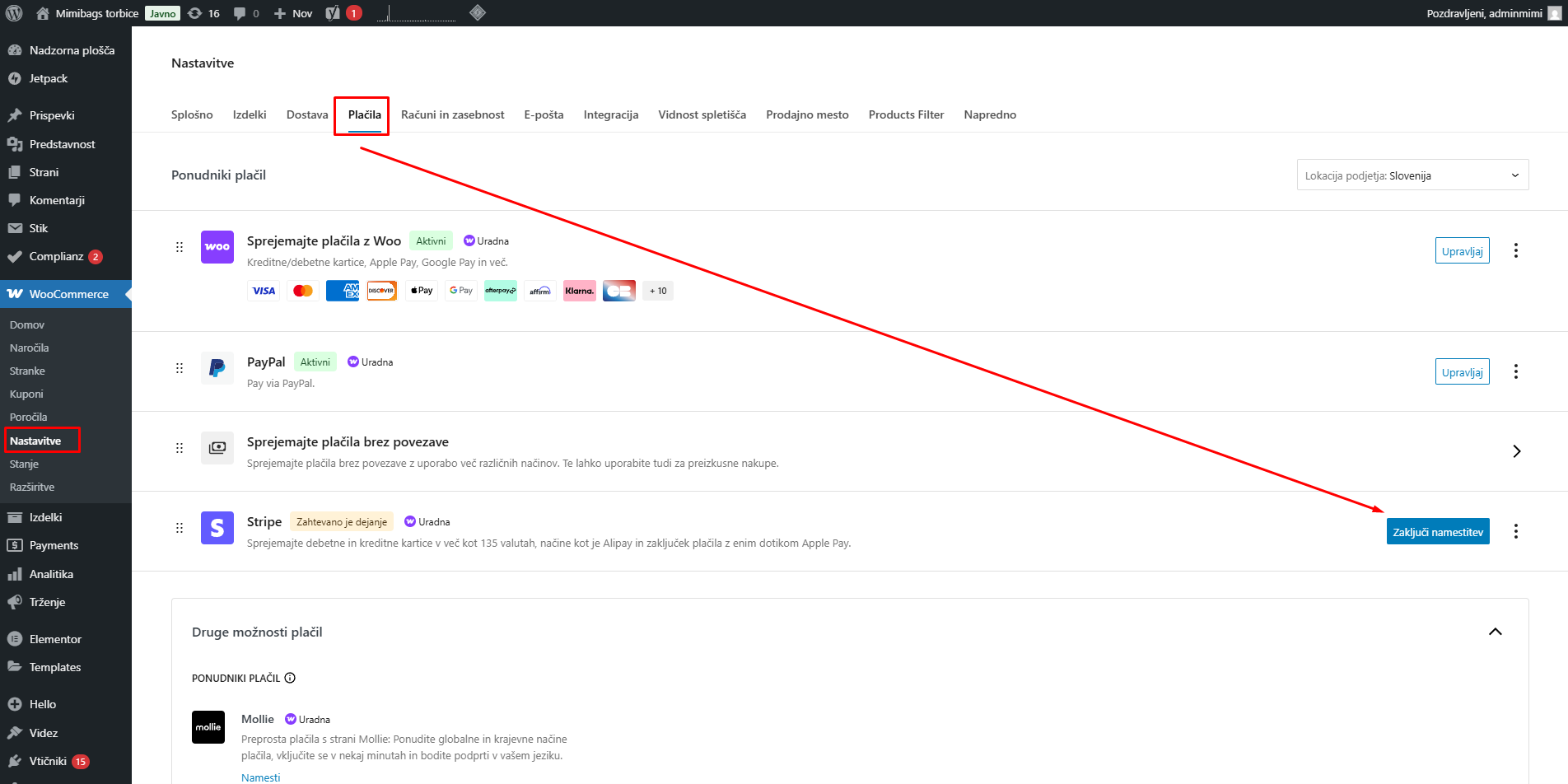
Task: Click Upravljaj for PayPal
Action: 1462,372
